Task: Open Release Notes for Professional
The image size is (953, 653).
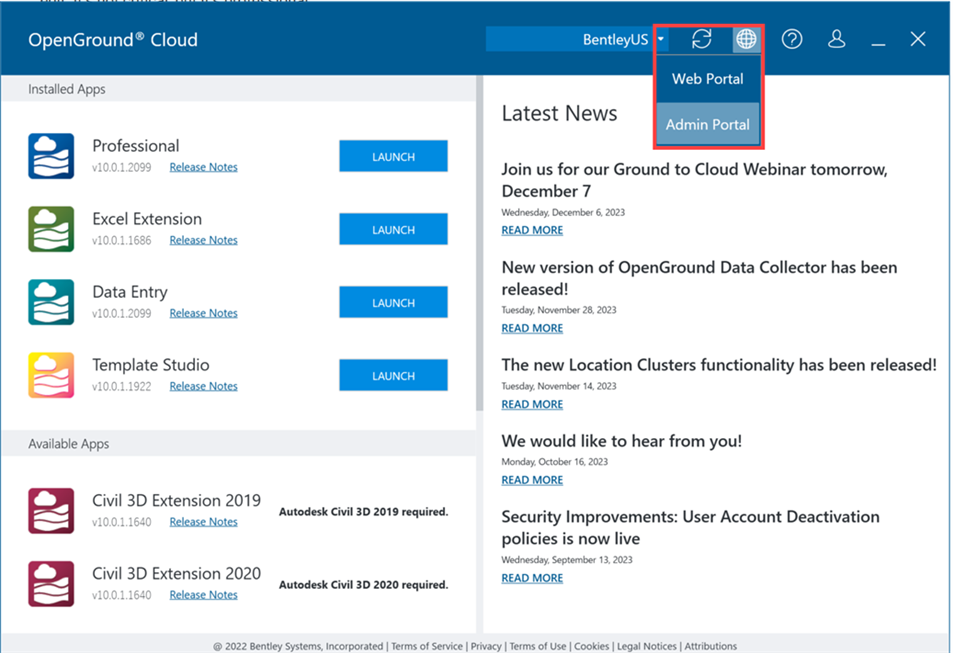Action: [203, 167]
